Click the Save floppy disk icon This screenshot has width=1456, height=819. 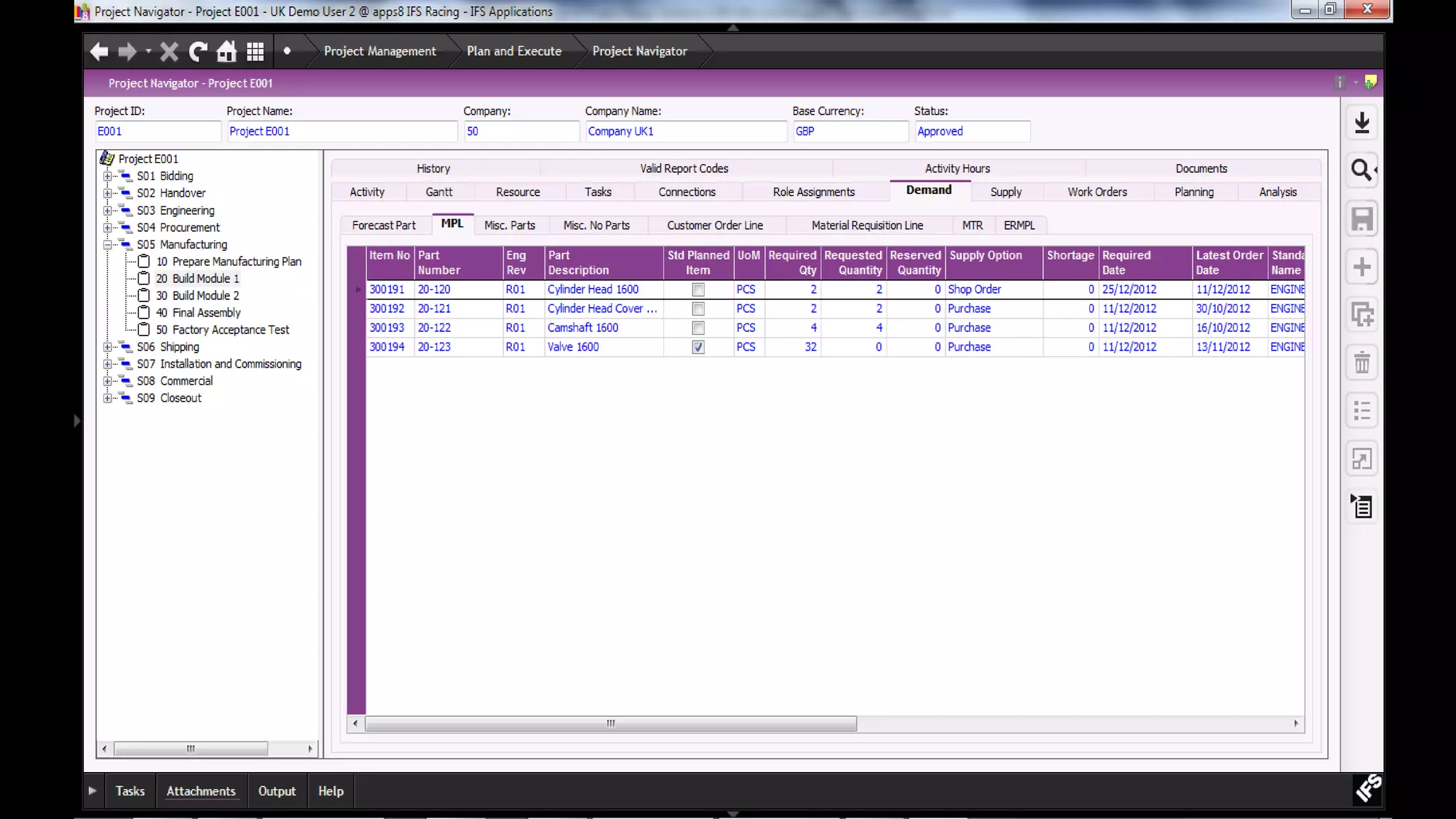coord(1361,219)
